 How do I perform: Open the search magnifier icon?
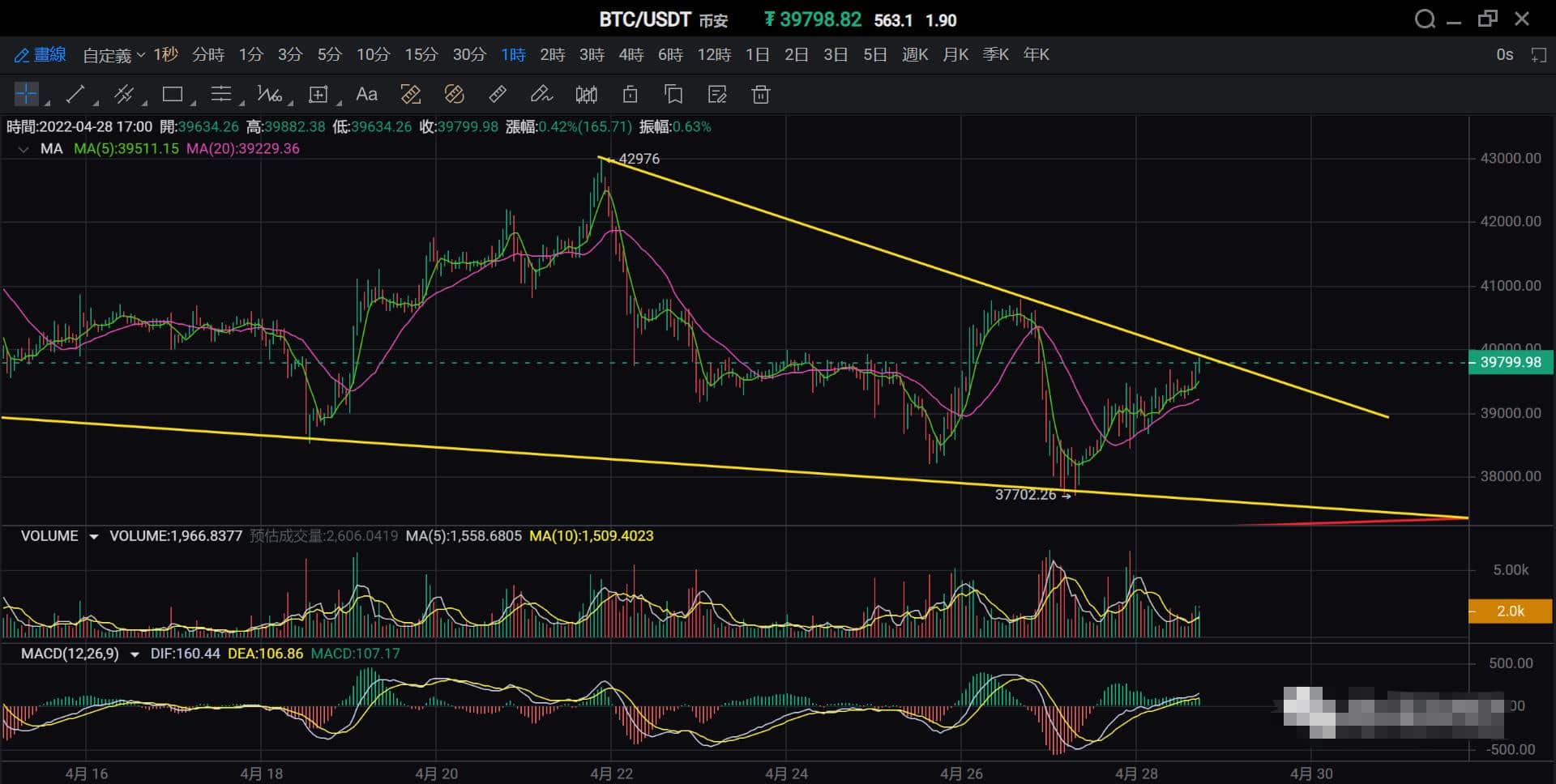point(1425,19)
